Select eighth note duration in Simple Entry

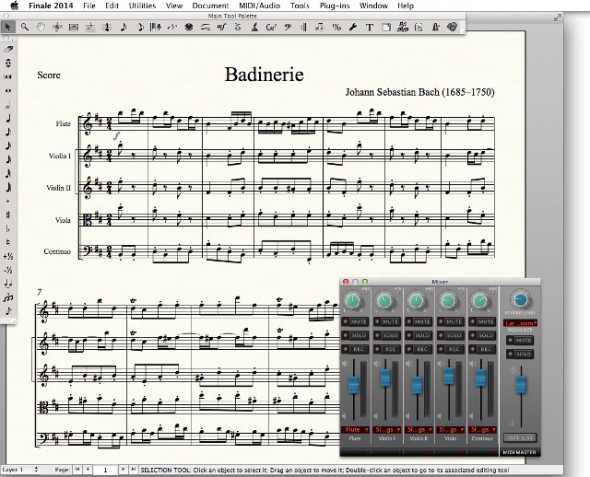(8, 132)
